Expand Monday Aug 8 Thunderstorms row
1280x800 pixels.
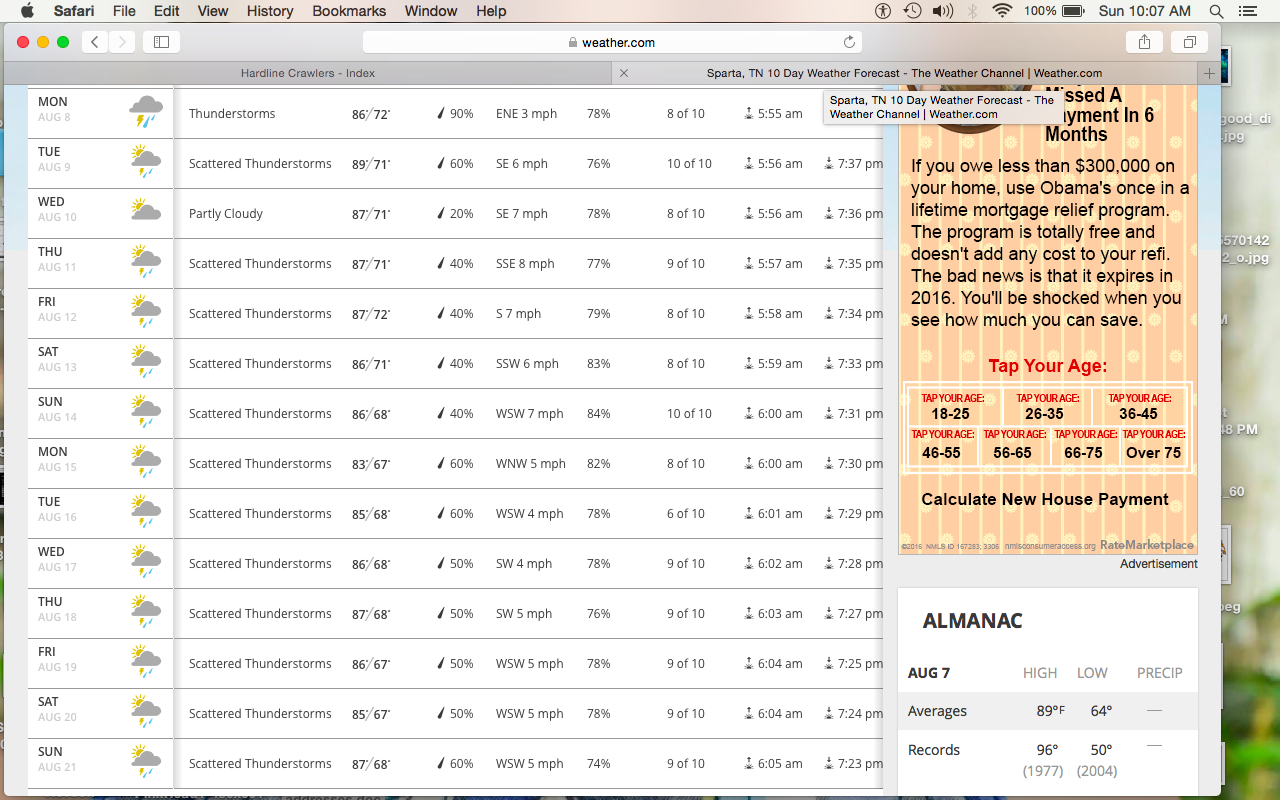tap(455, 114)
